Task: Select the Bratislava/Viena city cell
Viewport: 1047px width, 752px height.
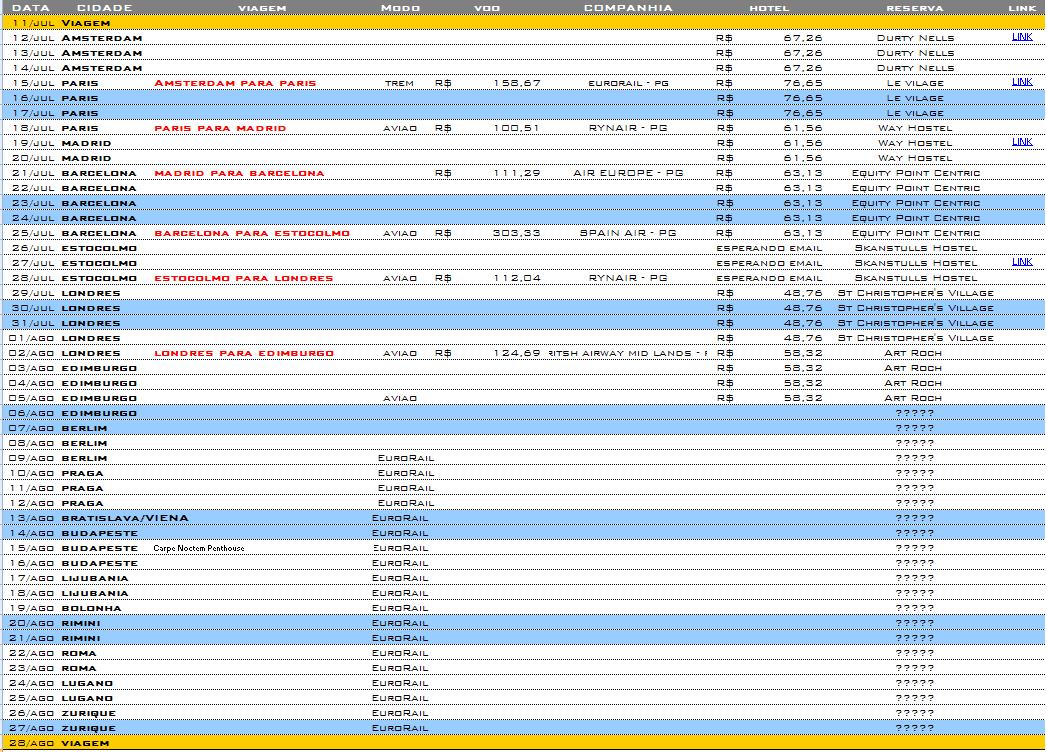Action: point(124,518)
